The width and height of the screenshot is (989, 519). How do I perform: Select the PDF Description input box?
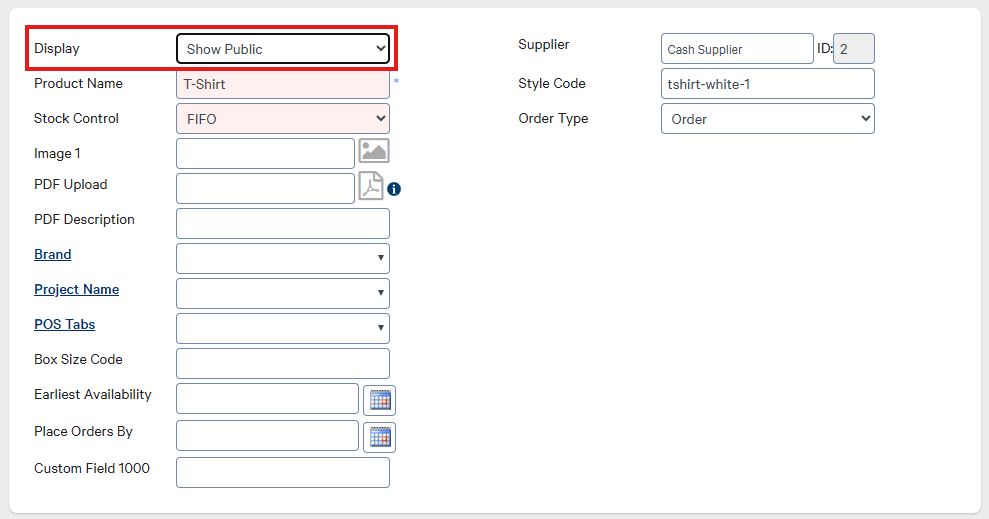(x=283, y=223)
